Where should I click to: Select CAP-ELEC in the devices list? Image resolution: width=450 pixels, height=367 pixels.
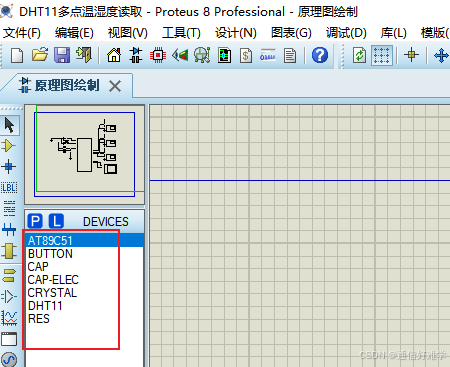pyautogui.click(x=85, y=280)
